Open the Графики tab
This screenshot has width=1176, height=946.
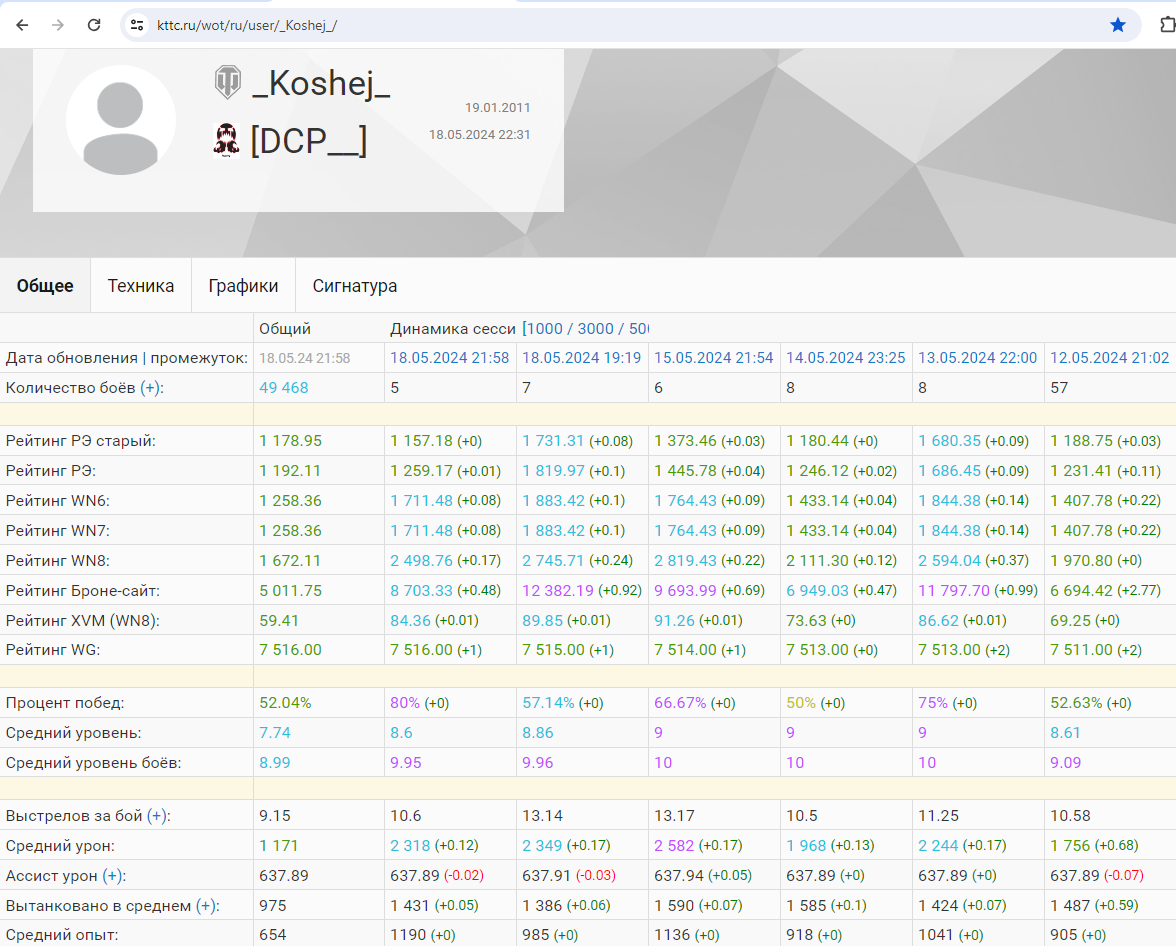click(243, 286)
